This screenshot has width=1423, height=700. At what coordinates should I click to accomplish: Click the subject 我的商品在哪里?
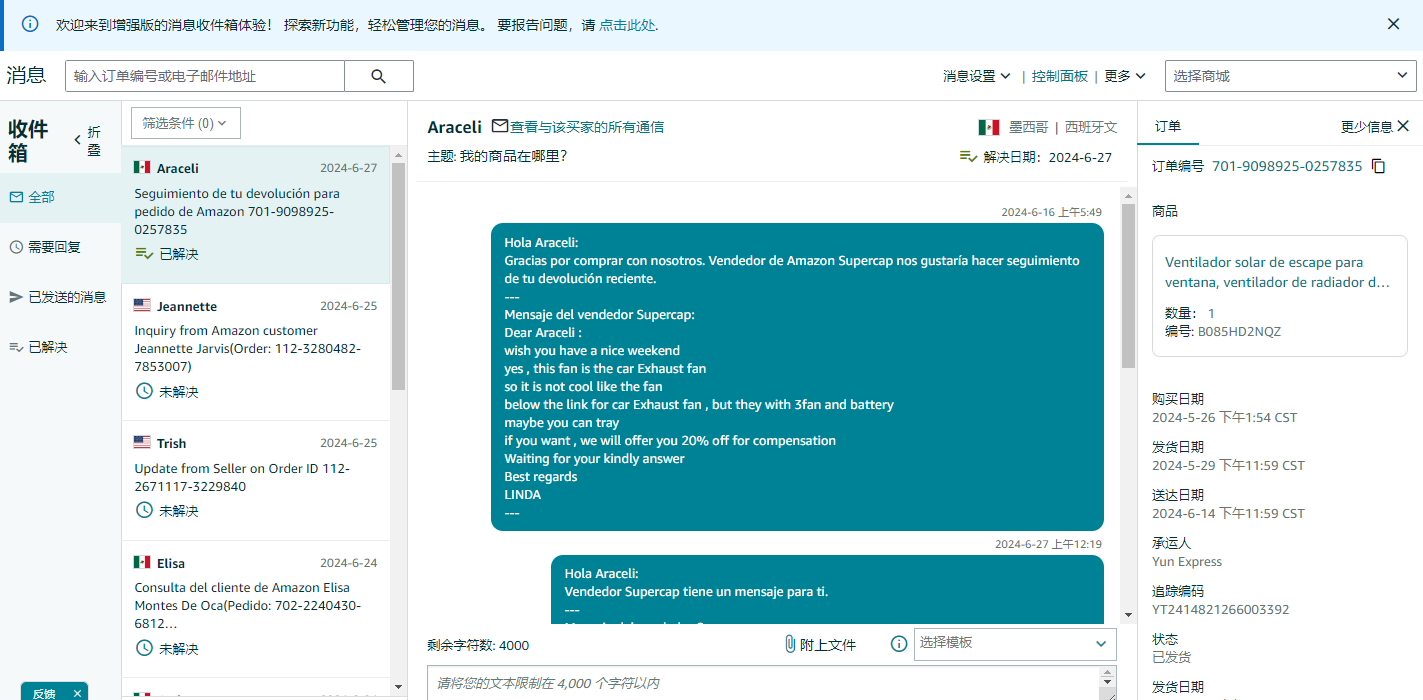pos(513,157)
